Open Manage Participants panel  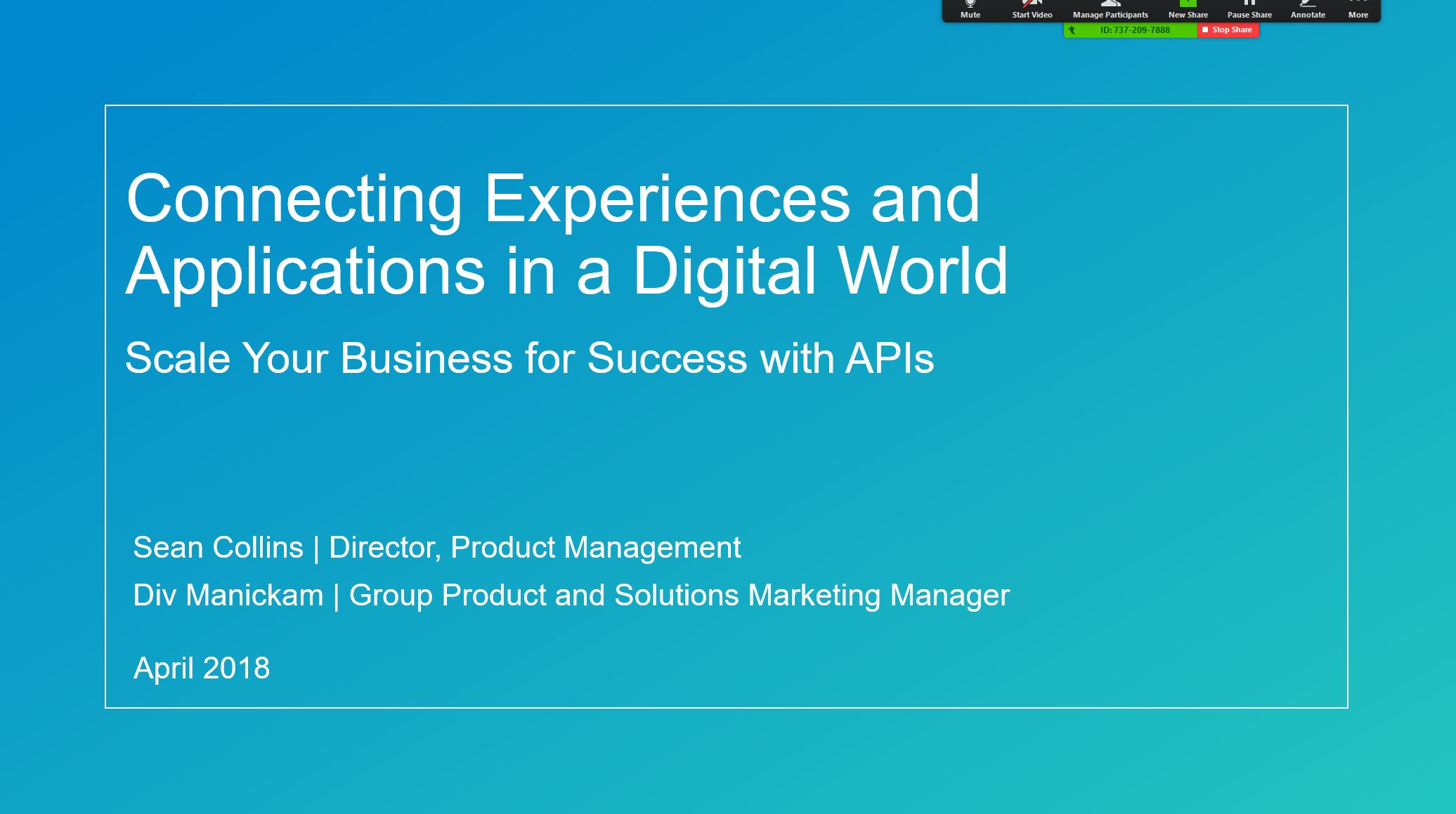coord(1110,10)
